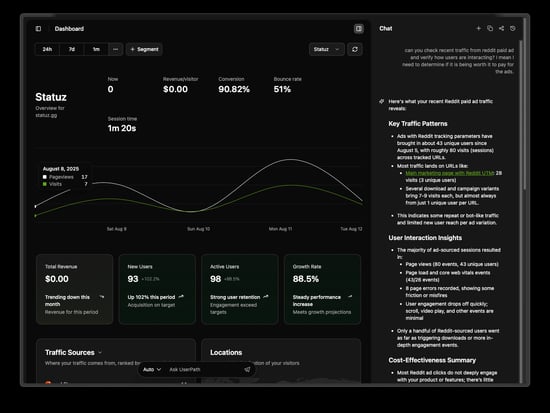This screenshot has width=550, height=413.
Task: Click the Bounce rate value 51%
Action: (x=282, y=89)
